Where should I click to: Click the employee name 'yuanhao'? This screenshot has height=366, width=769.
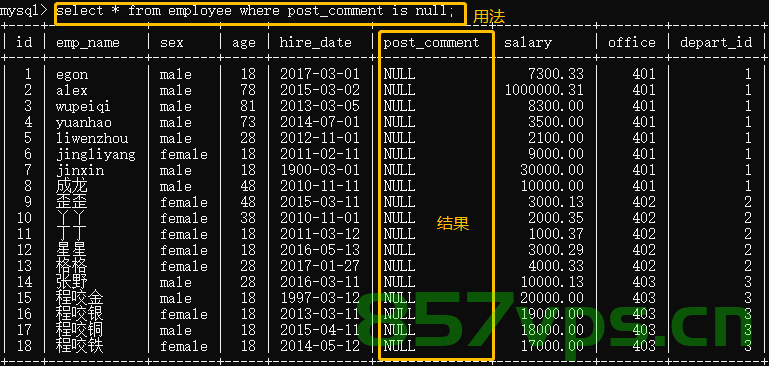[x=84, y=123]
